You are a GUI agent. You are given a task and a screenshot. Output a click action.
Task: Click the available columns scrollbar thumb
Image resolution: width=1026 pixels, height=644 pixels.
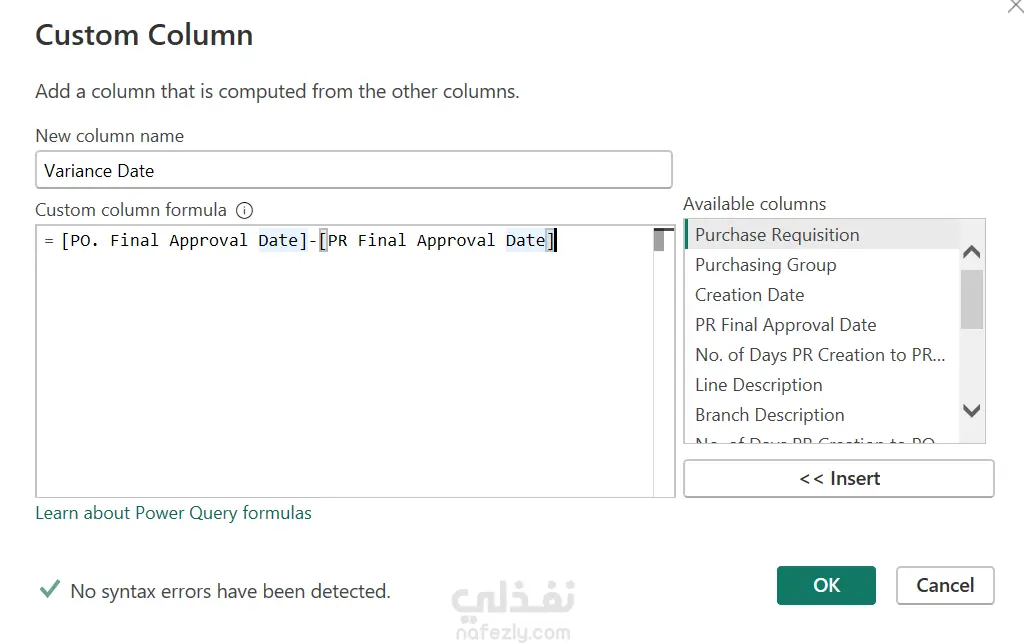pyautogui.click(x=972, y=299)
